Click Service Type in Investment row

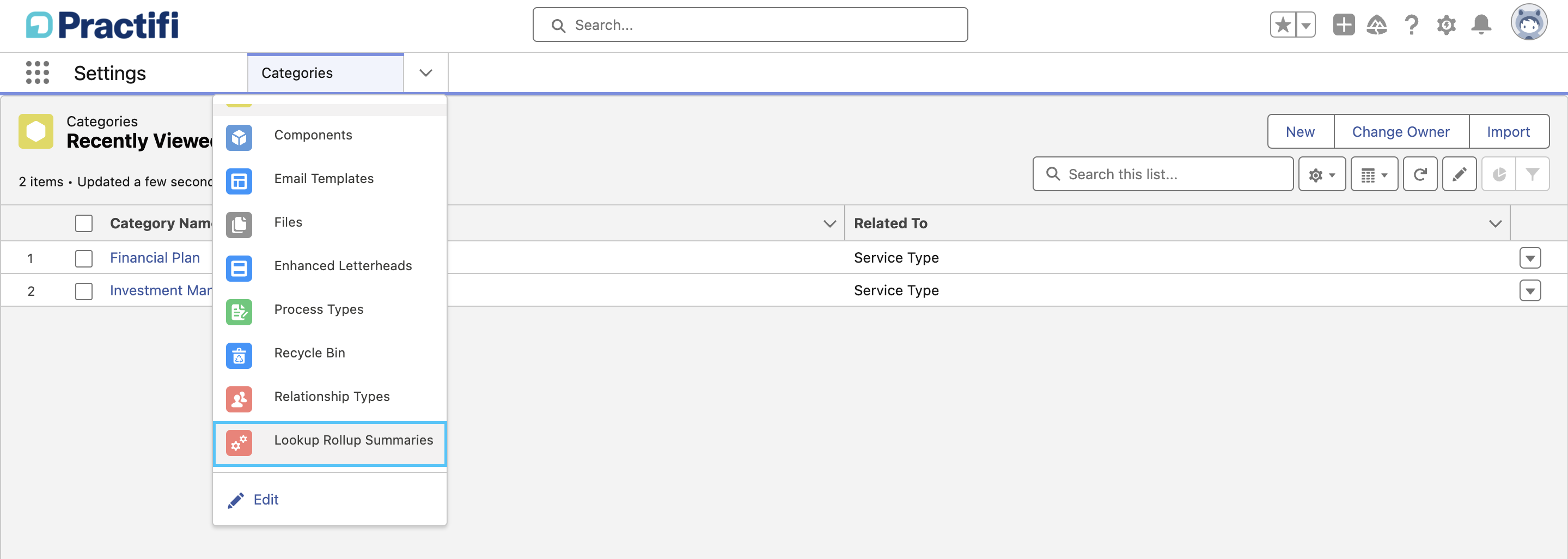coord(896,290)
